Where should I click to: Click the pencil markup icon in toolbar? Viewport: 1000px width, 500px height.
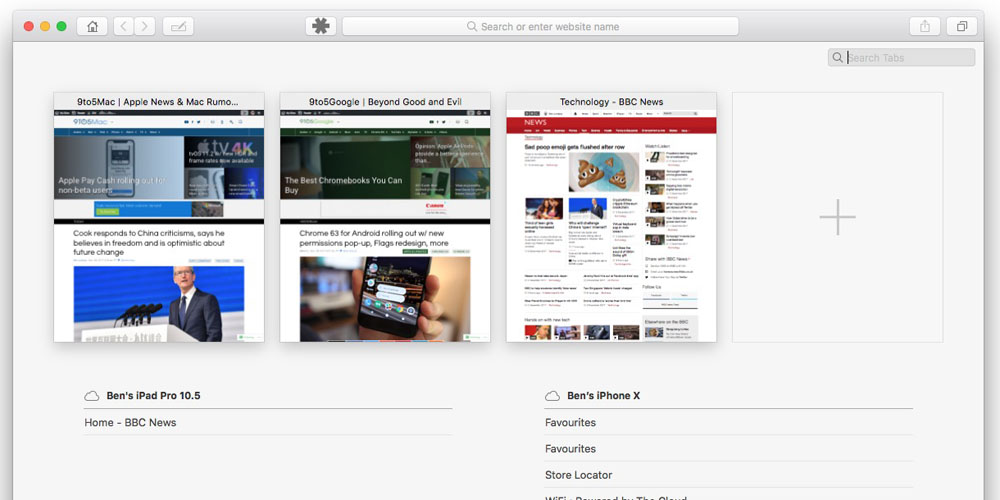coord(178,26)
